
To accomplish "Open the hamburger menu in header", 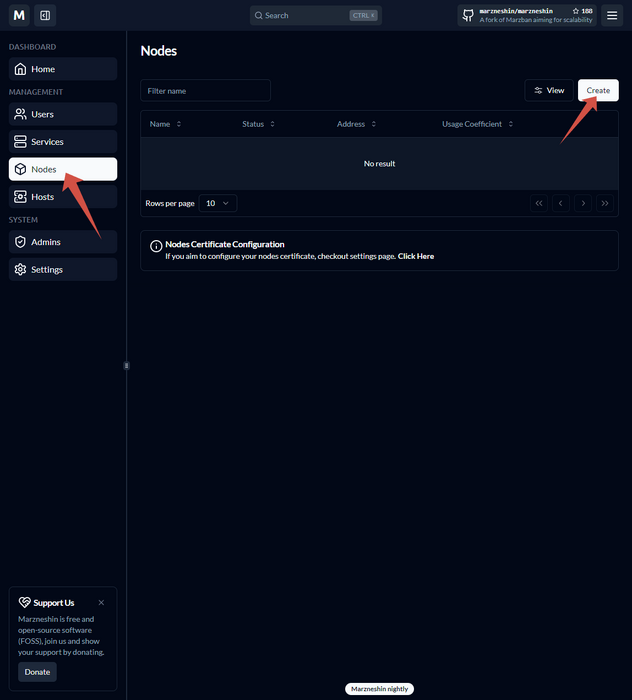I will (x=612, y=15).
